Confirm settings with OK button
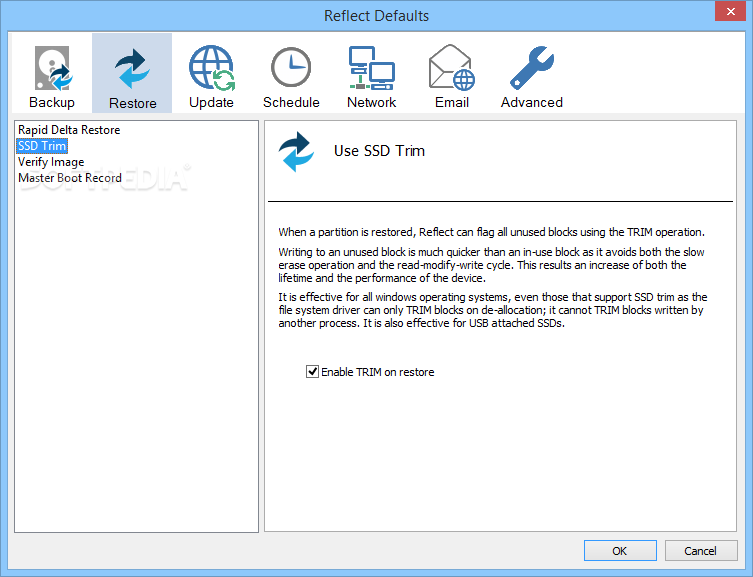 pyautogui.click(x=620, y=551)
